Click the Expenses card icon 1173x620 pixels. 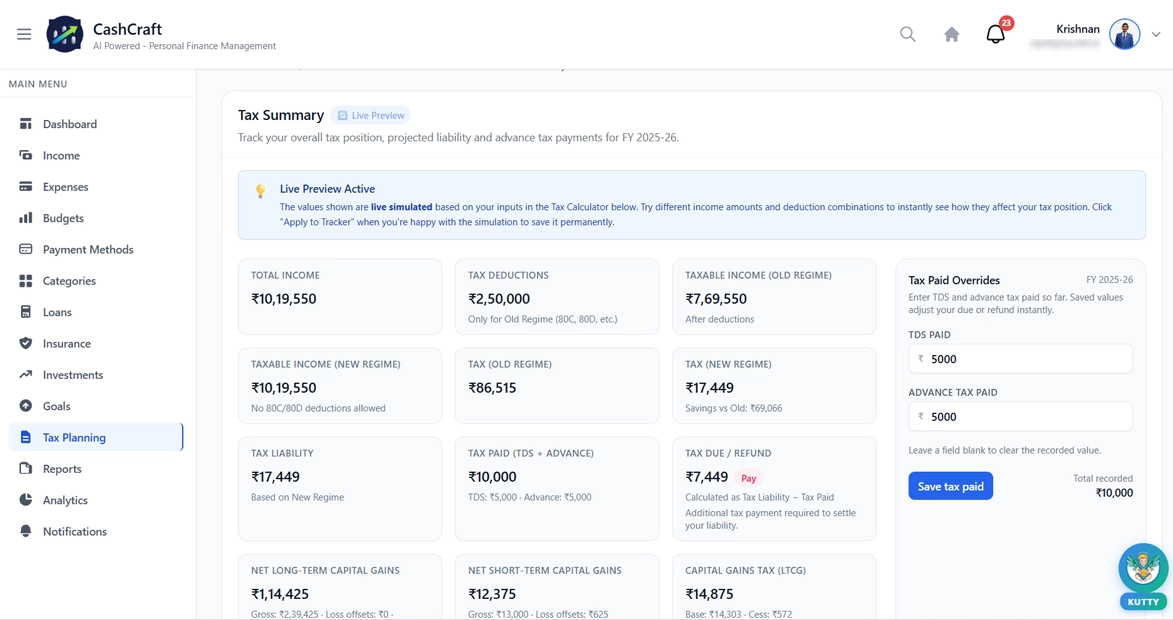pos(25,187)
